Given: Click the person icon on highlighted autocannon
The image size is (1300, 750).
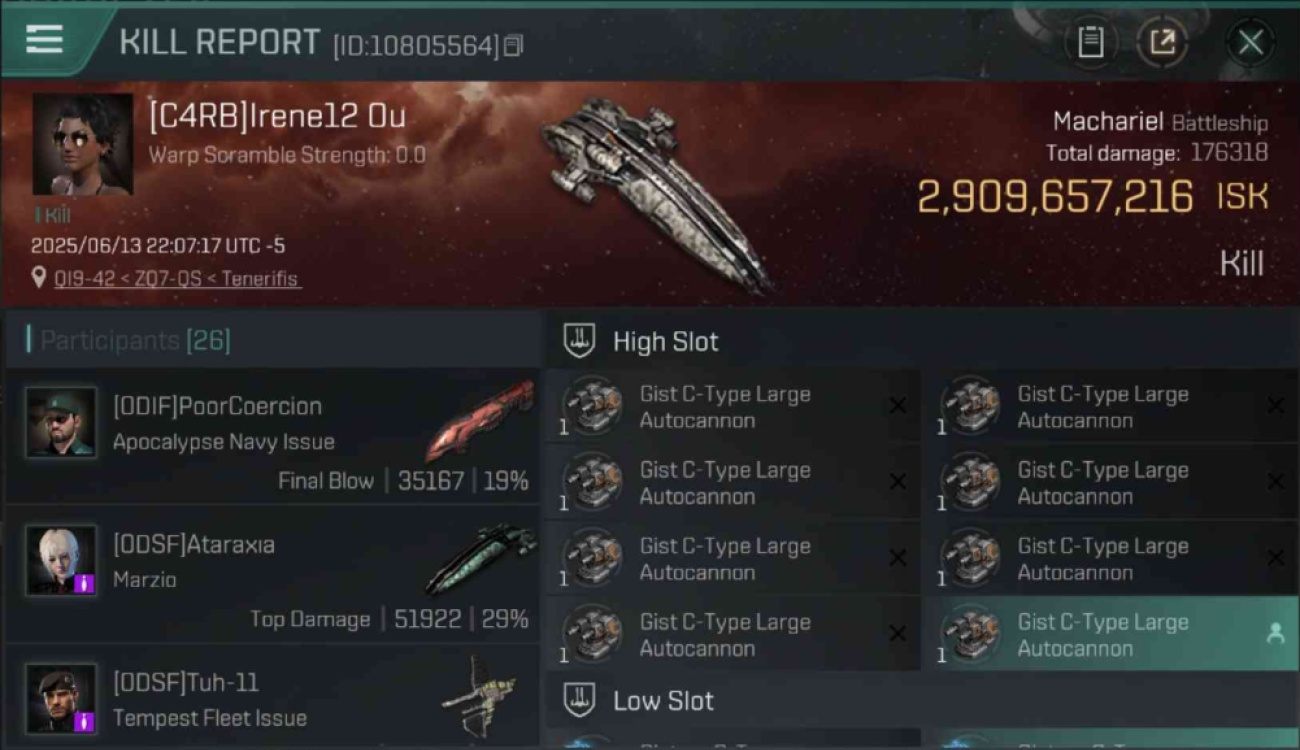Looking at the screenshot, I should (x=1275, y=633).
